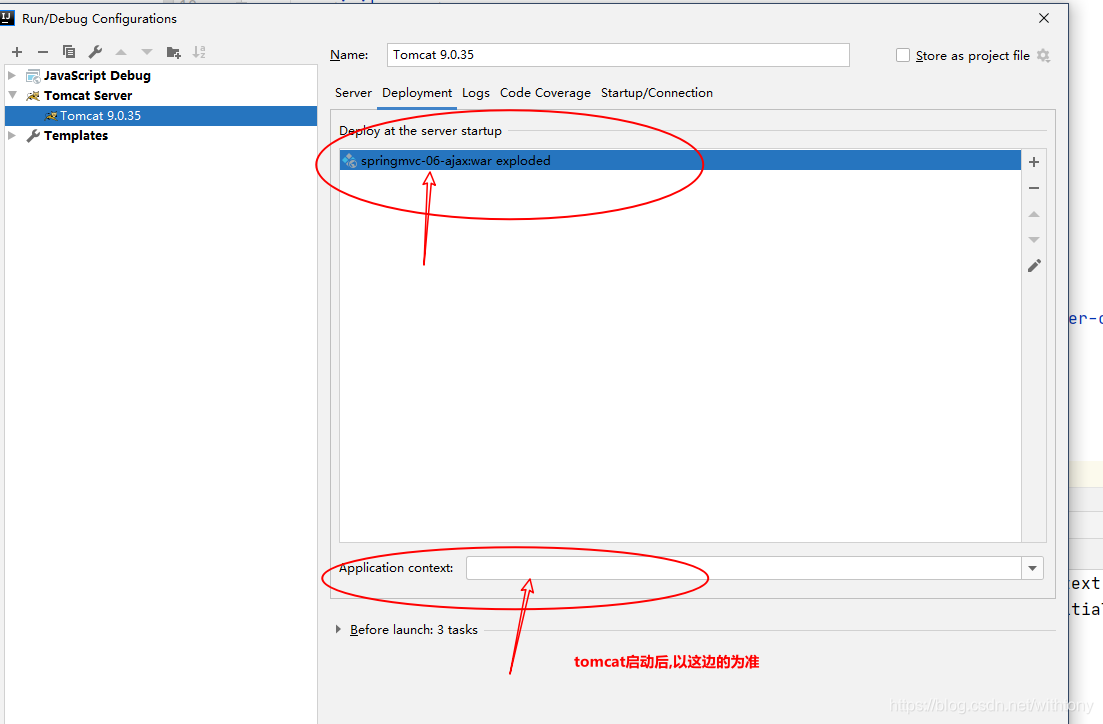
Task: Click the Application context input field
Action: pyautogui.click(x=744, y=568)
